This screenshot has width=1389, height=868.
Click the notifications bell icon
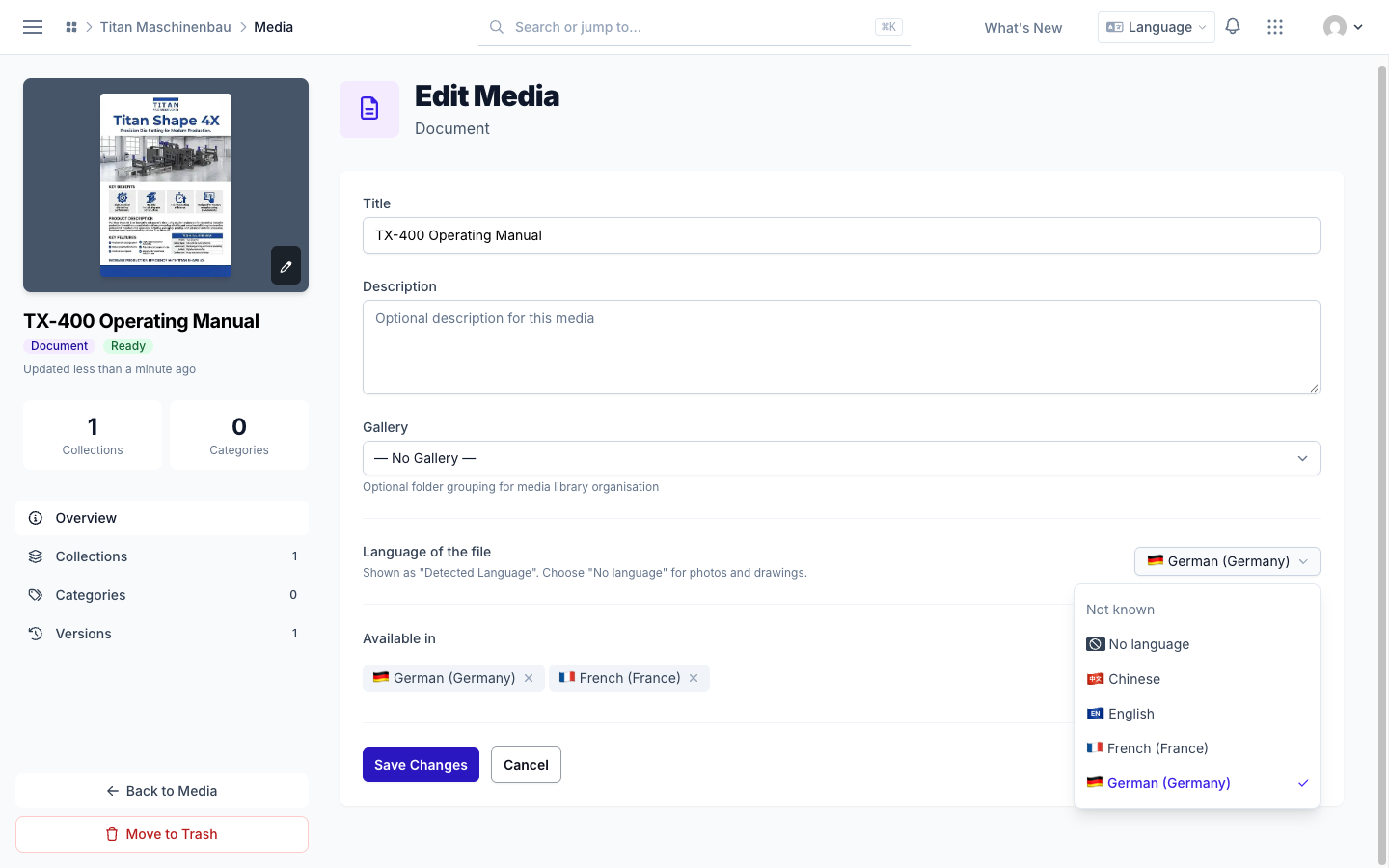click(1233, 27)
